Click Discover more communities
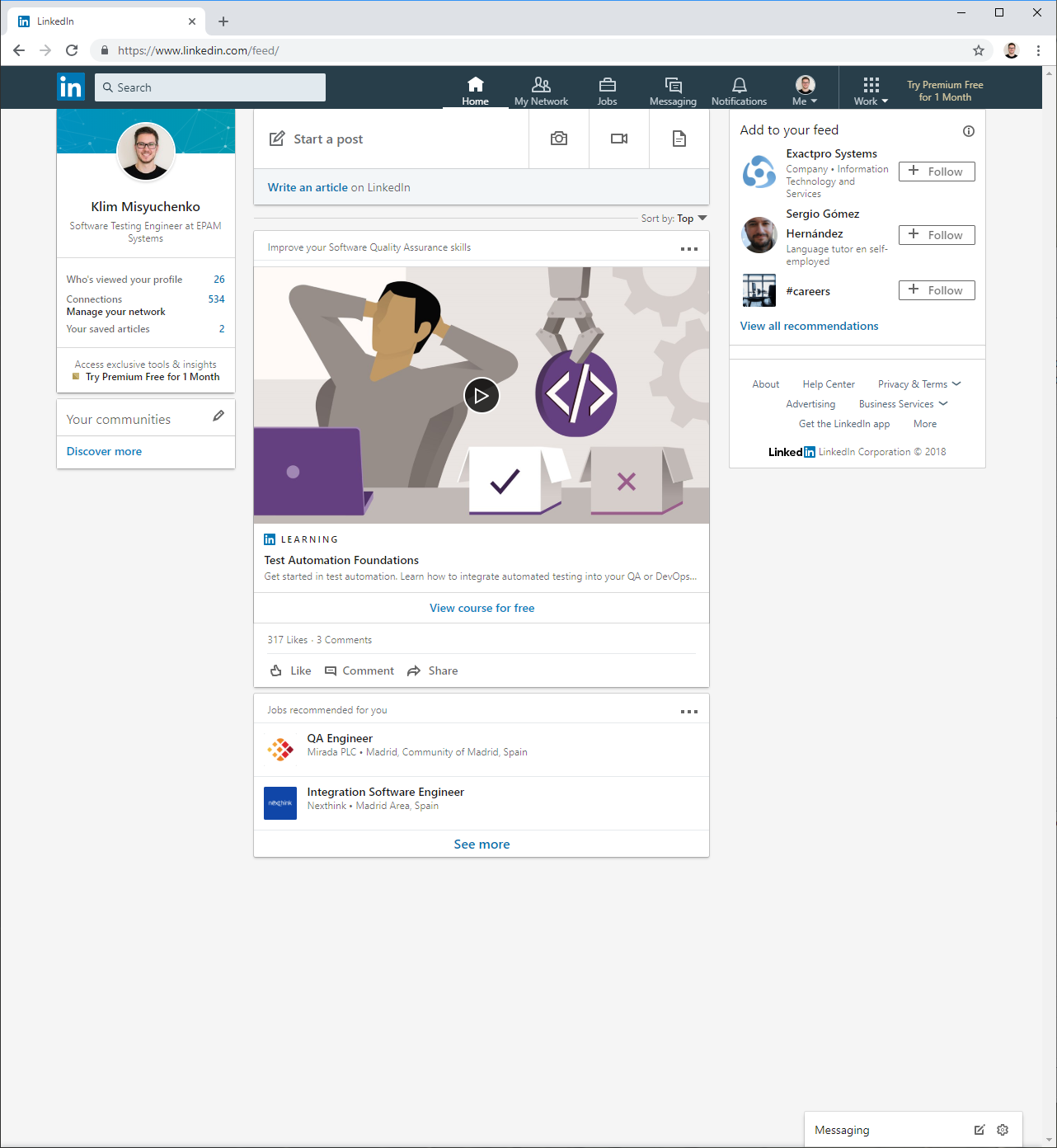This screenshot has height=1148, width=1057. (x=104, y=451)
